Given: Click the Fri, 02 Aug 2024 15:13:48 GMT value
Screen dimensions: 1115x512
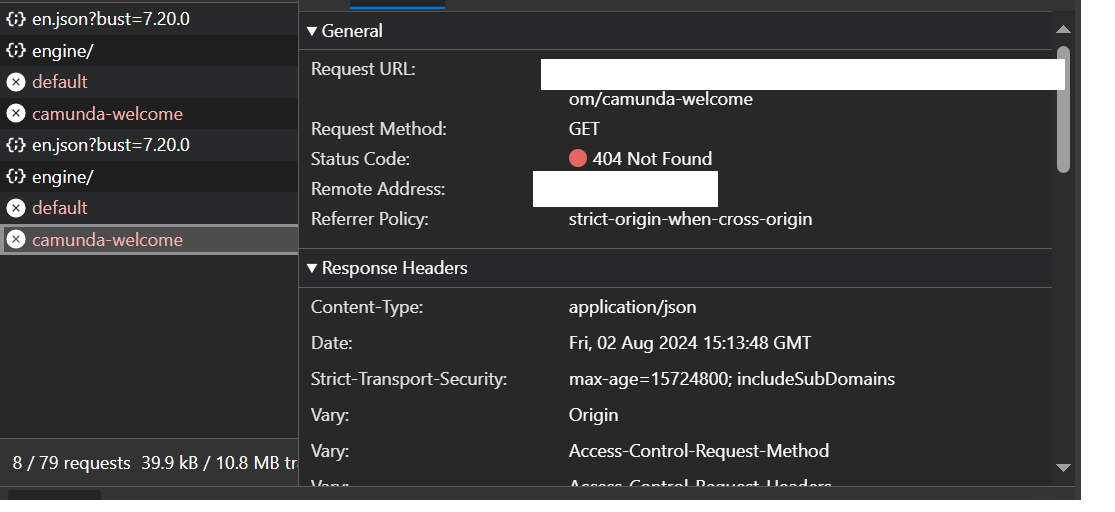Looking at the screenshot, I should coord(690,343).
